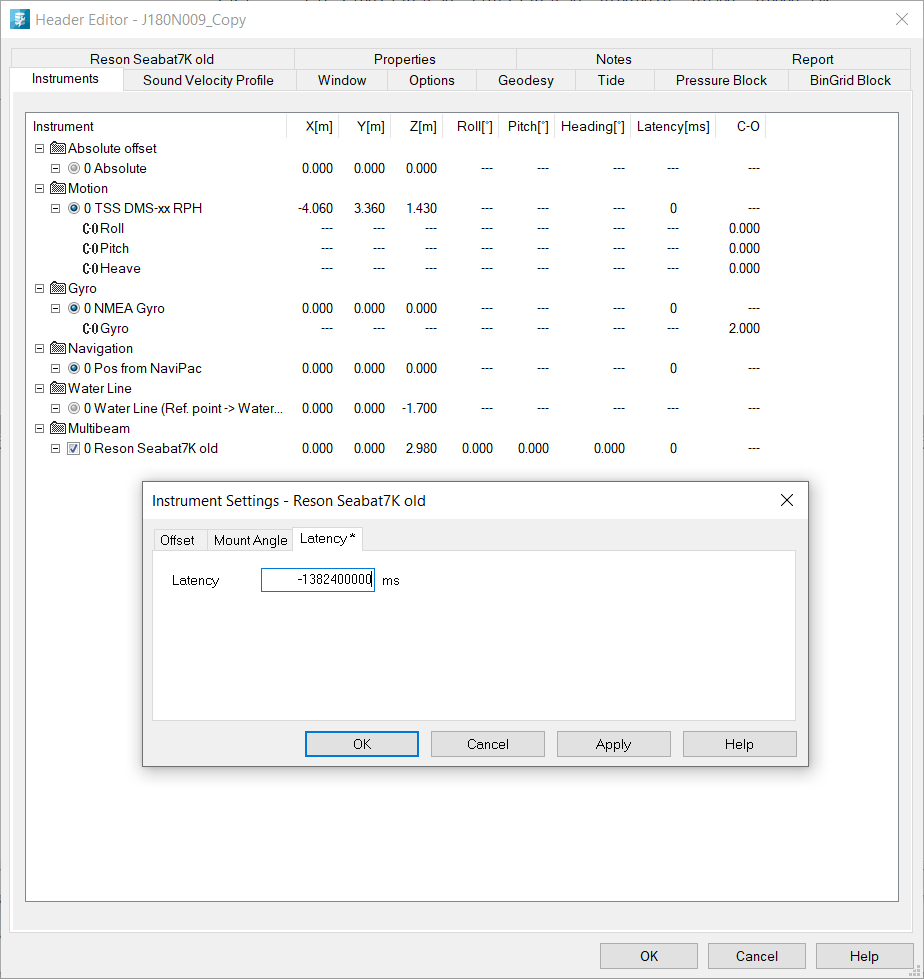Click the Reson Seabat7K Z value 2.980
924x979 pixels.
421,448
